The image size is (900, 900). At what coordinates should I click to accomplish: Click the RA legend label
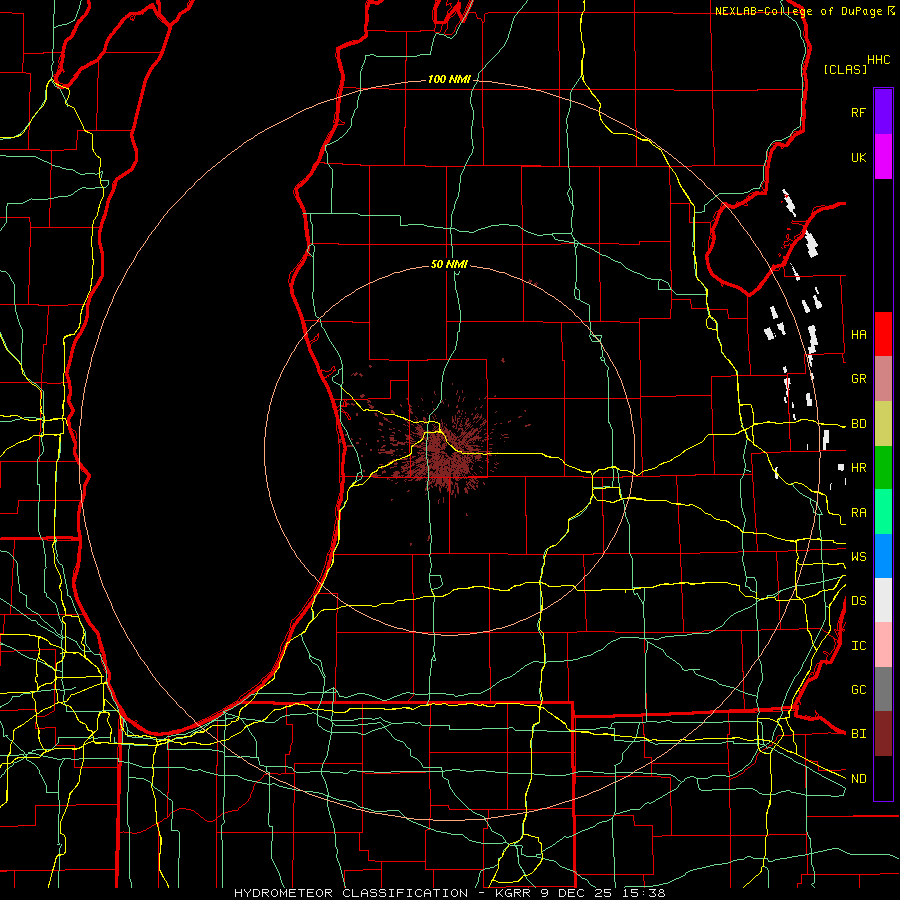pos(858,513)
